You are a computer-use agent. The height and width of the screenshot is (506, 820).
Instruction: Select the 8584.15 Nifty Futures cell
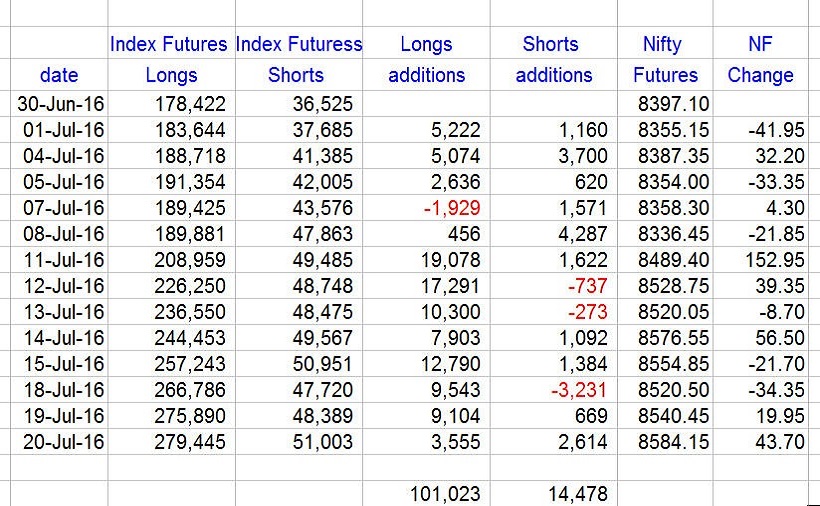click(x=665, y=442)
